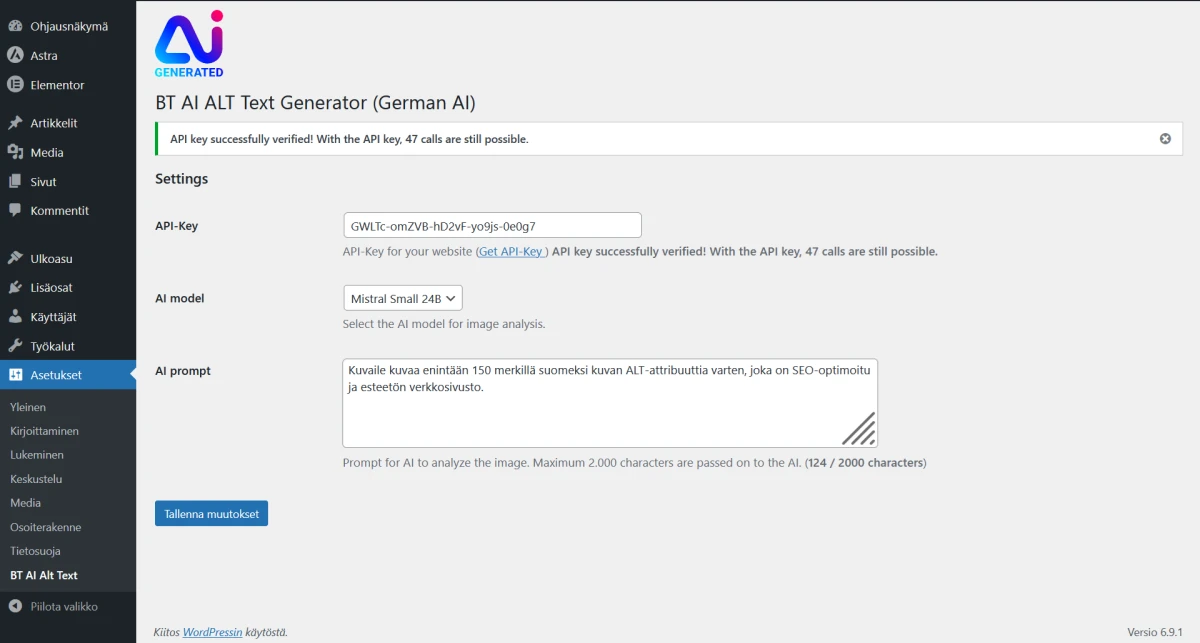Viewport: 1200px width, 643px height.
Task: Click inside the API-Key input field
Action: [x=491, y=225]
